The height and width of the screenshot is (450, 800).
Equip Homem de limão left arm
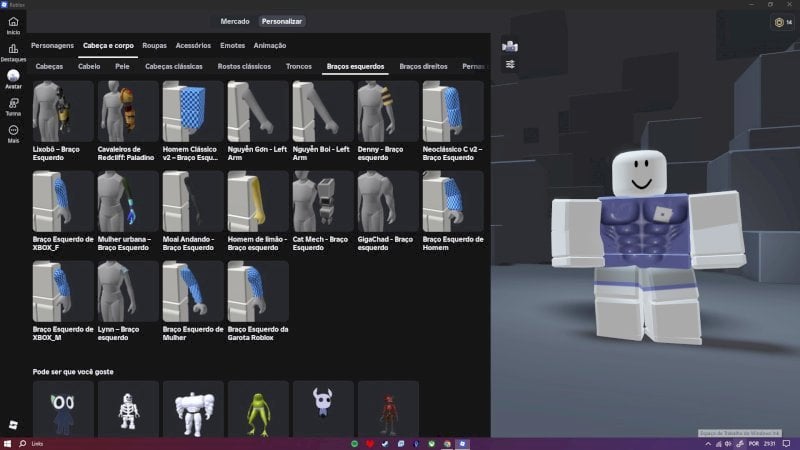258,202
